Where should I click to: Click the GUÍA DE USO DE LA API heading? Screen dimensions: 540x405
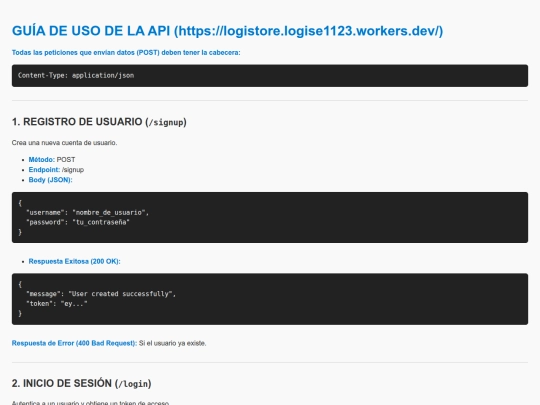(x=227, y=31)
